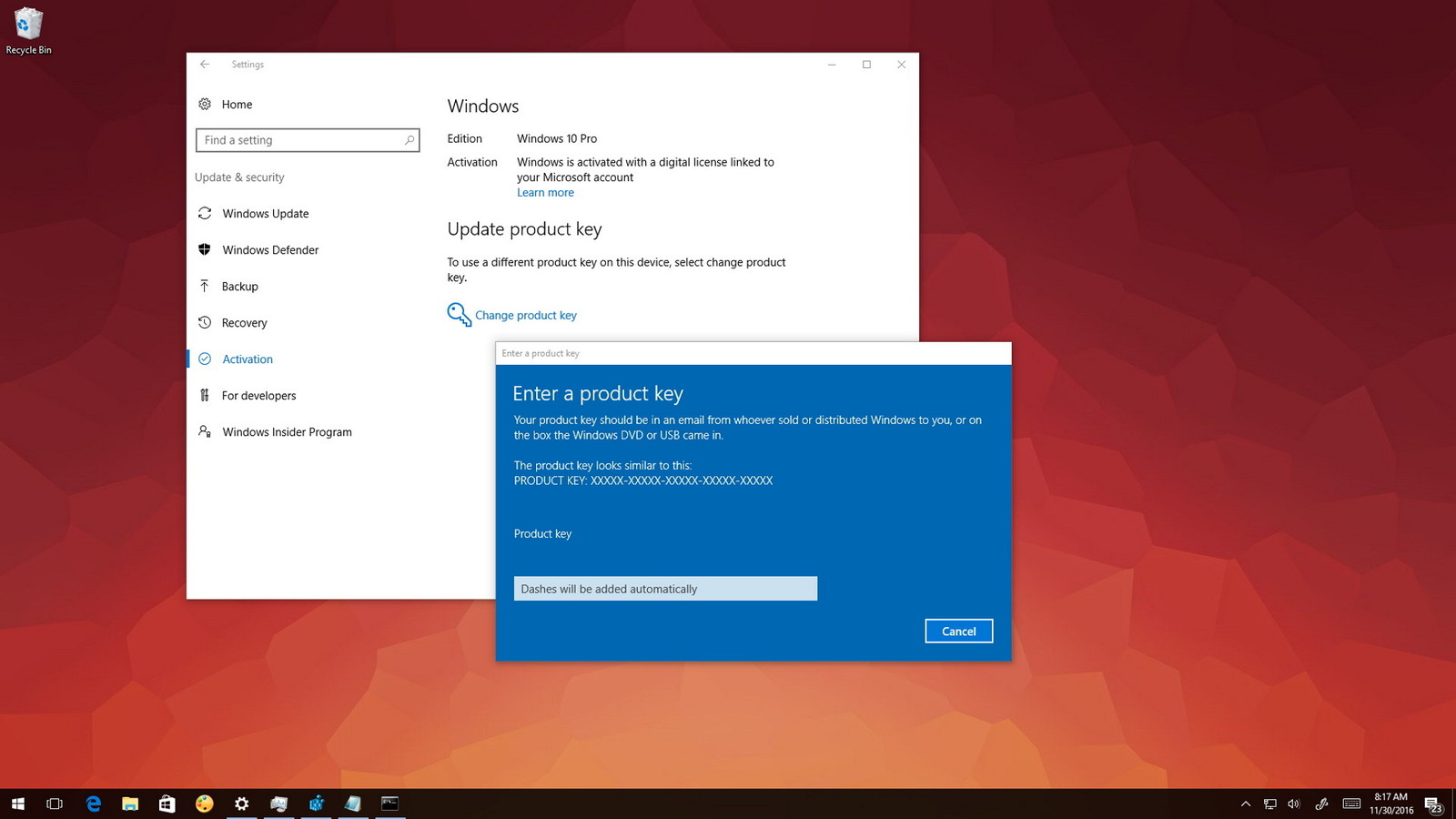Click the search magnifier icon
Screen dimensions: 1456x819
[x=409, y=140]
